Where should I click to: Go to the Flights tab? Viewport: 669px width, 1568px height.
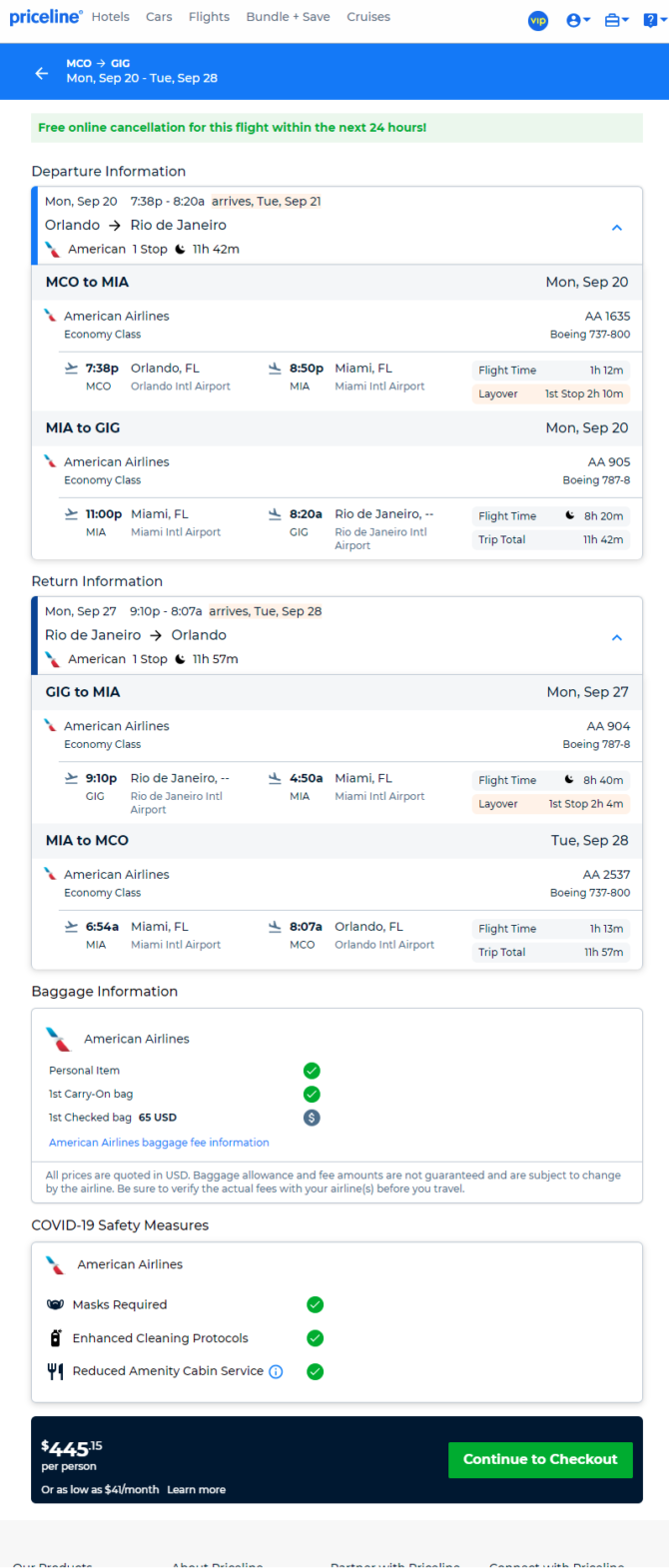click(209, 17)
